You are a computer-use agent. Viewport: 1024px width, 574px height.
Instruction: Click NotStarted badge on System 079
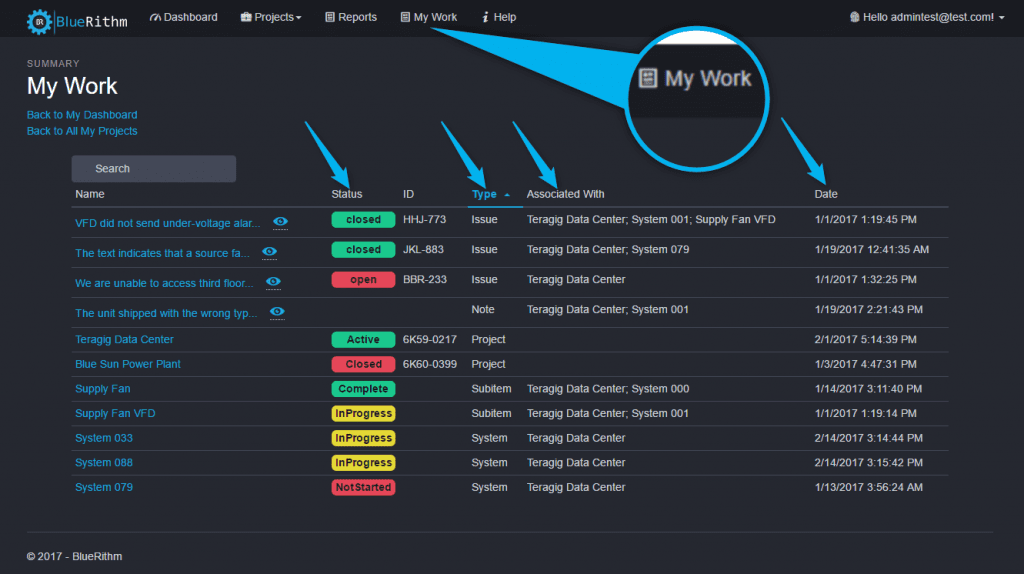tap(363, 487)
